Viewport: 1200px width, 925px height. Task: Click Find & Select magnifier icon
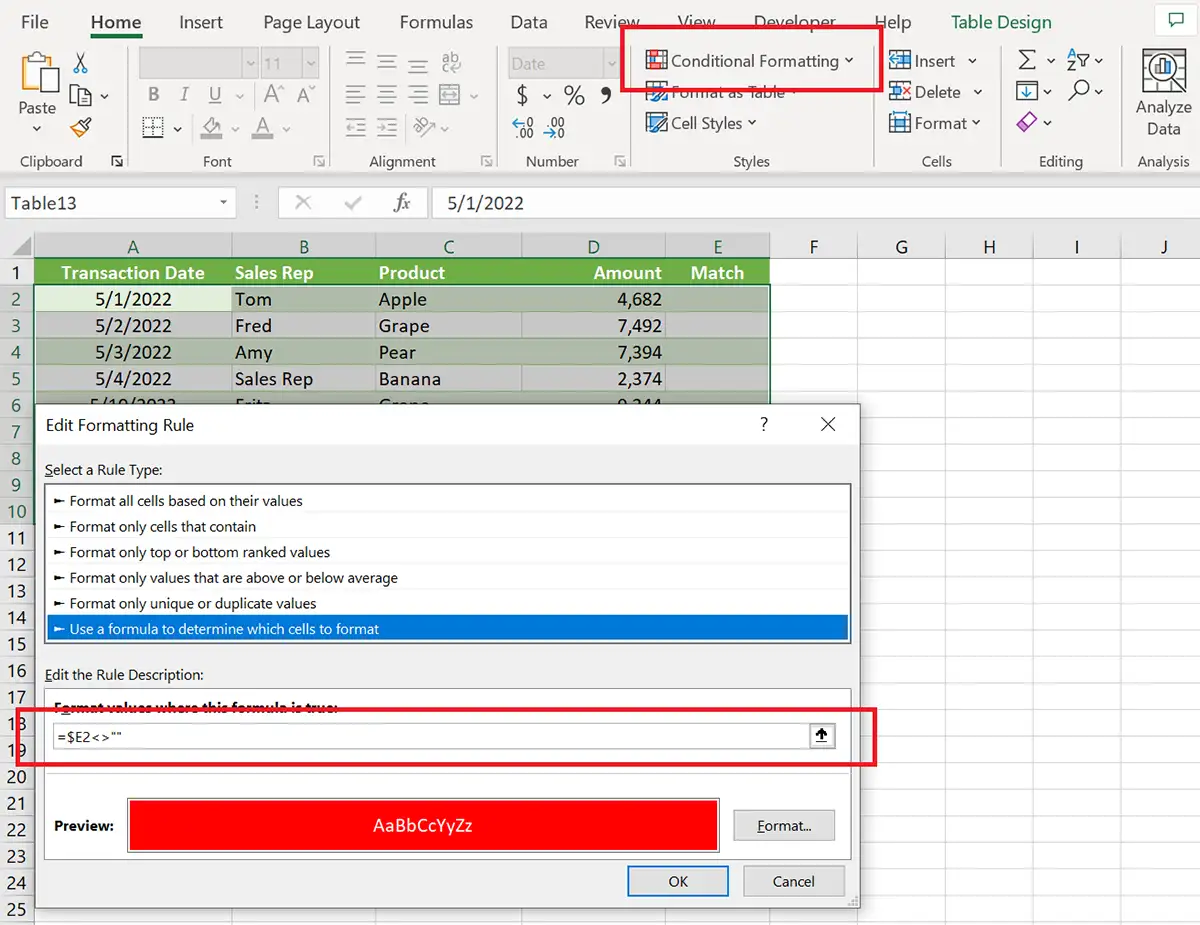pos(1078,91)
